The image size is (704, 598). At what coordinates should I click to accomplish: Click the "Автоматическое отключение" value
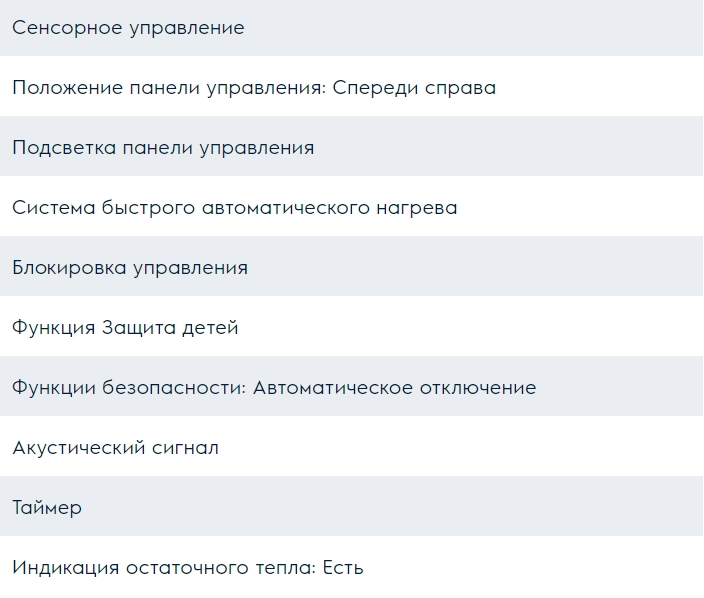click(x=394, y=388)
